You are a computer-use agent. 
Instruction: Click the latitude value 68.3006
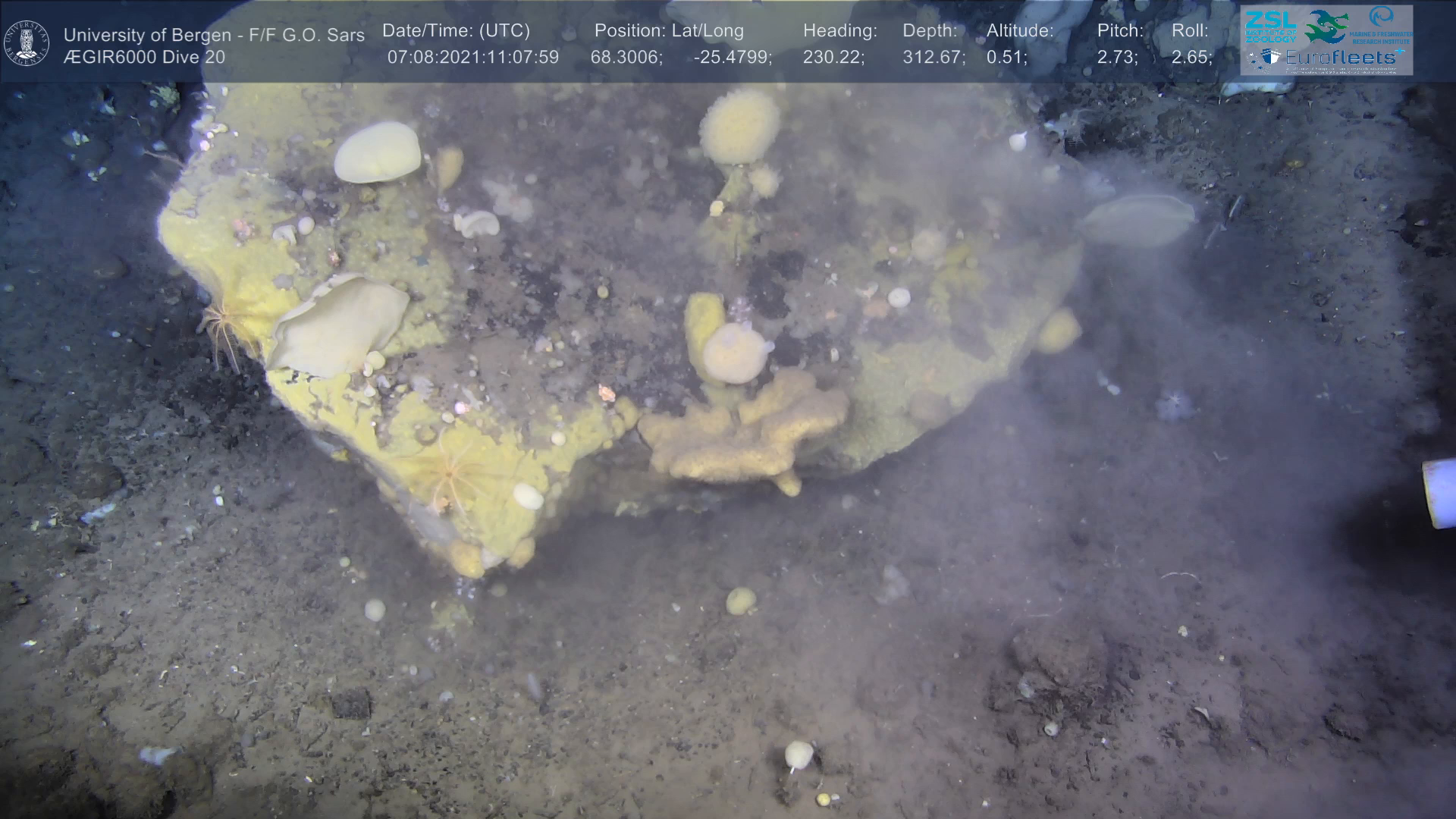(x=626, y=58)
